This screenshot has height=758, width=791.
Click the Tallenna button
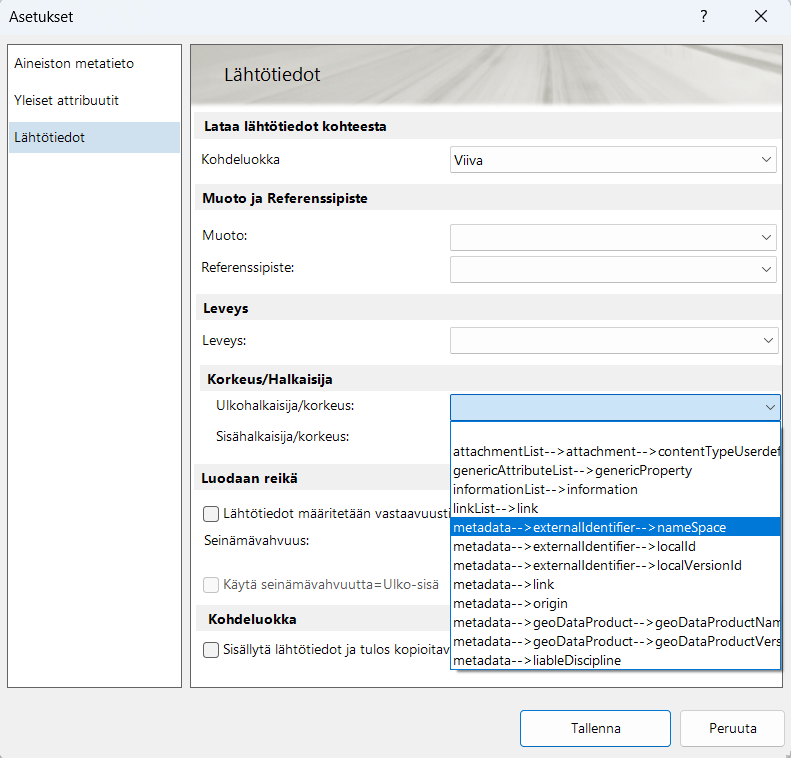[x=595, y=728]
